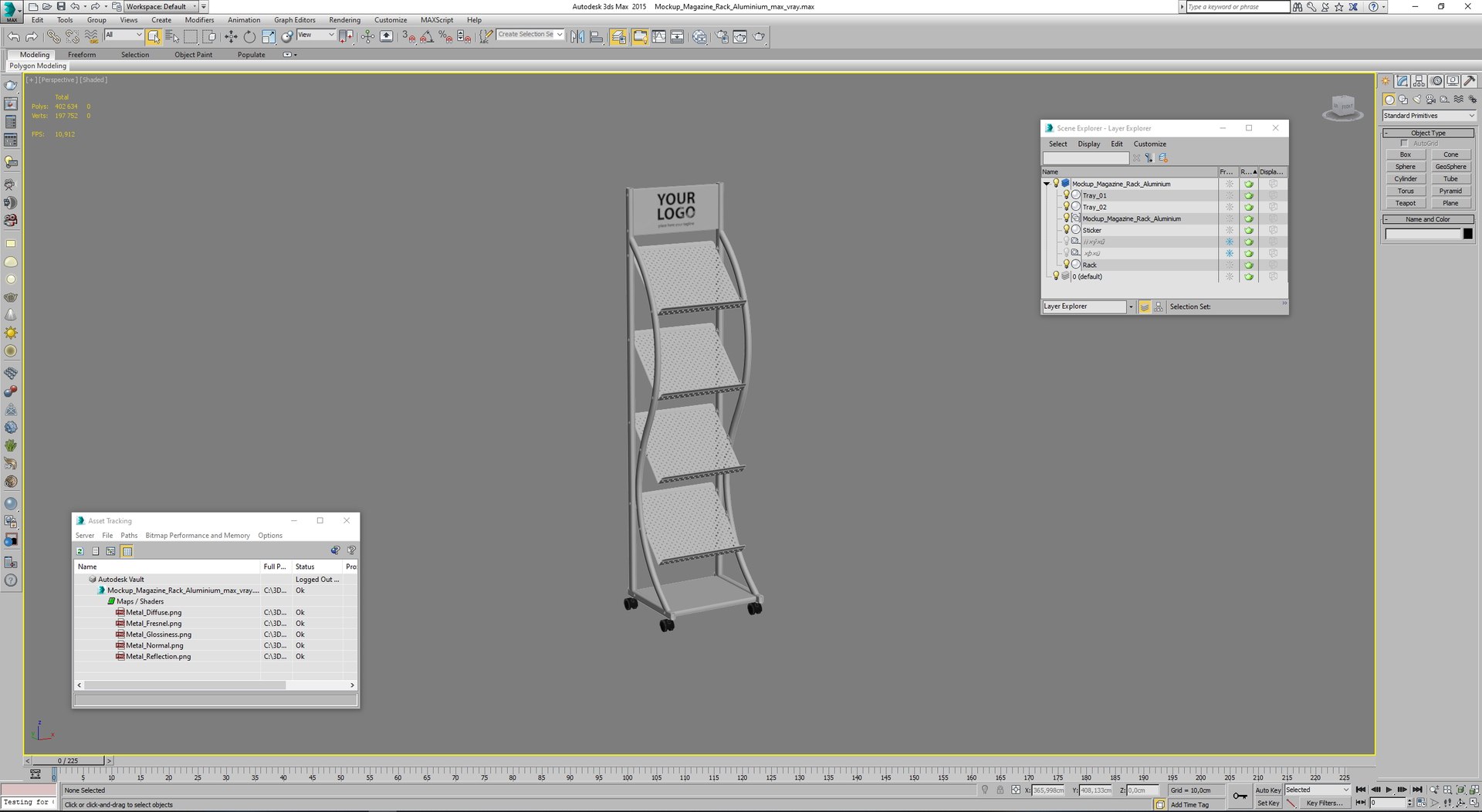
Task: Toggle frozen state of Tray_02
Action: [1230, 207]
